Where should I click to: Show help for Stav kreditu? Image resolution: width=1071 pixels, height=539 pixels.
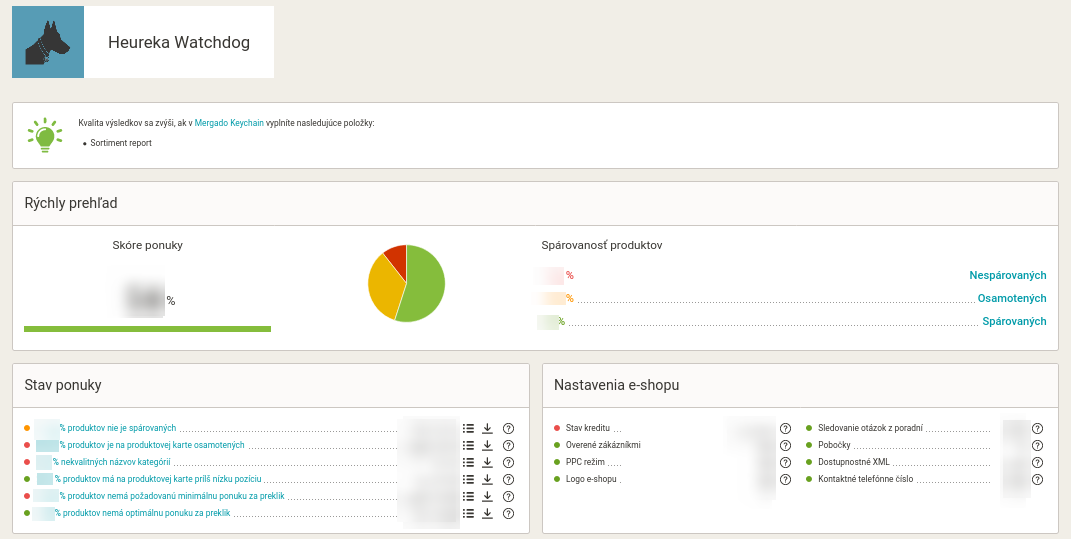[785, 428]
